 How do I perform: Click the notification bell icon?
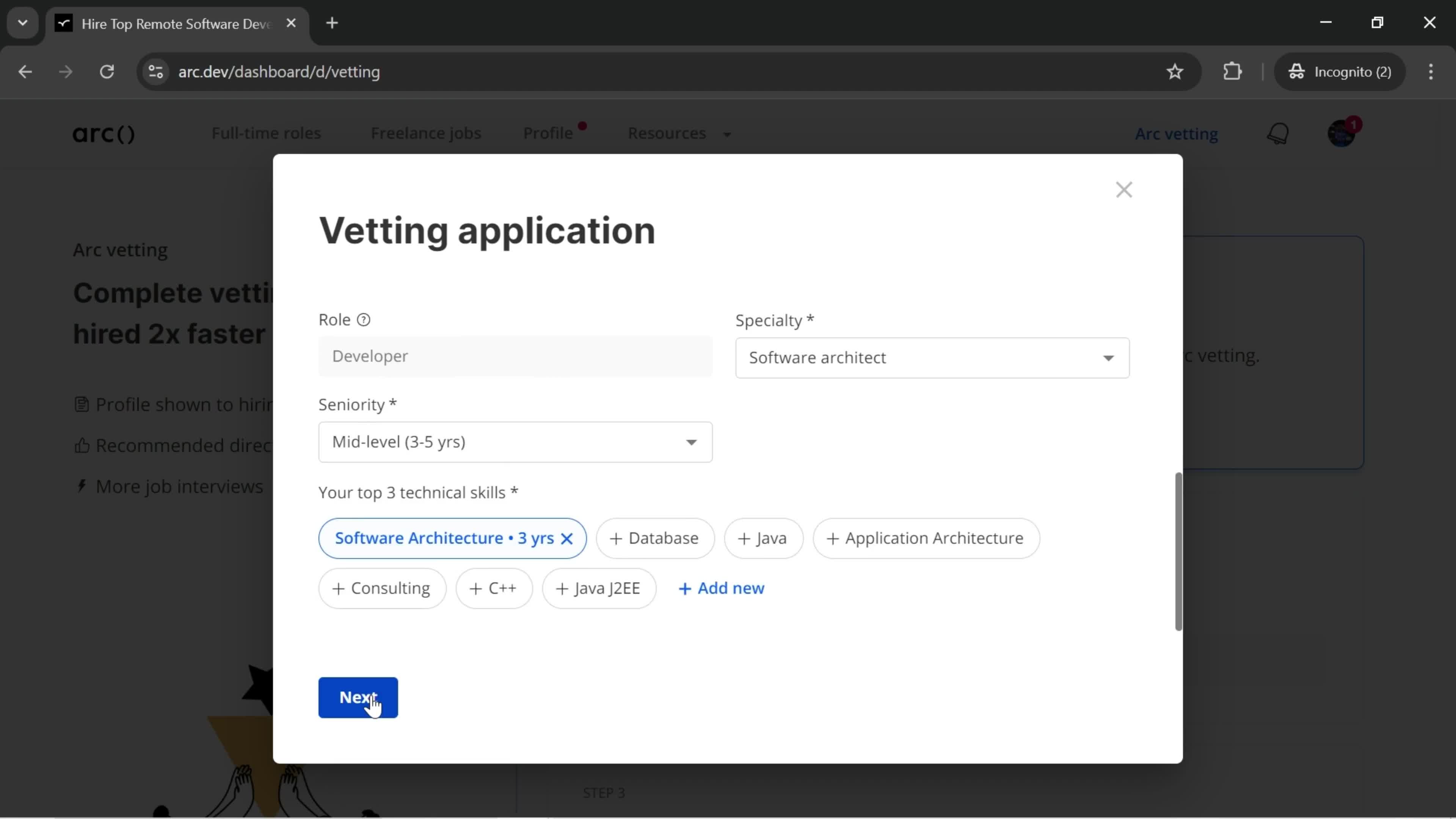pyautogui.click(x=1279, y=133)
